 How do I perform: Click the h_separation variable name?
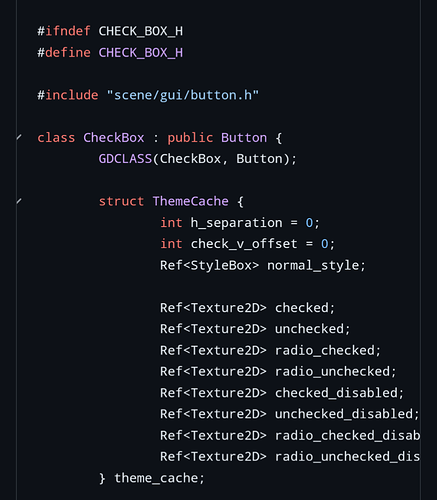coord(236,223)
